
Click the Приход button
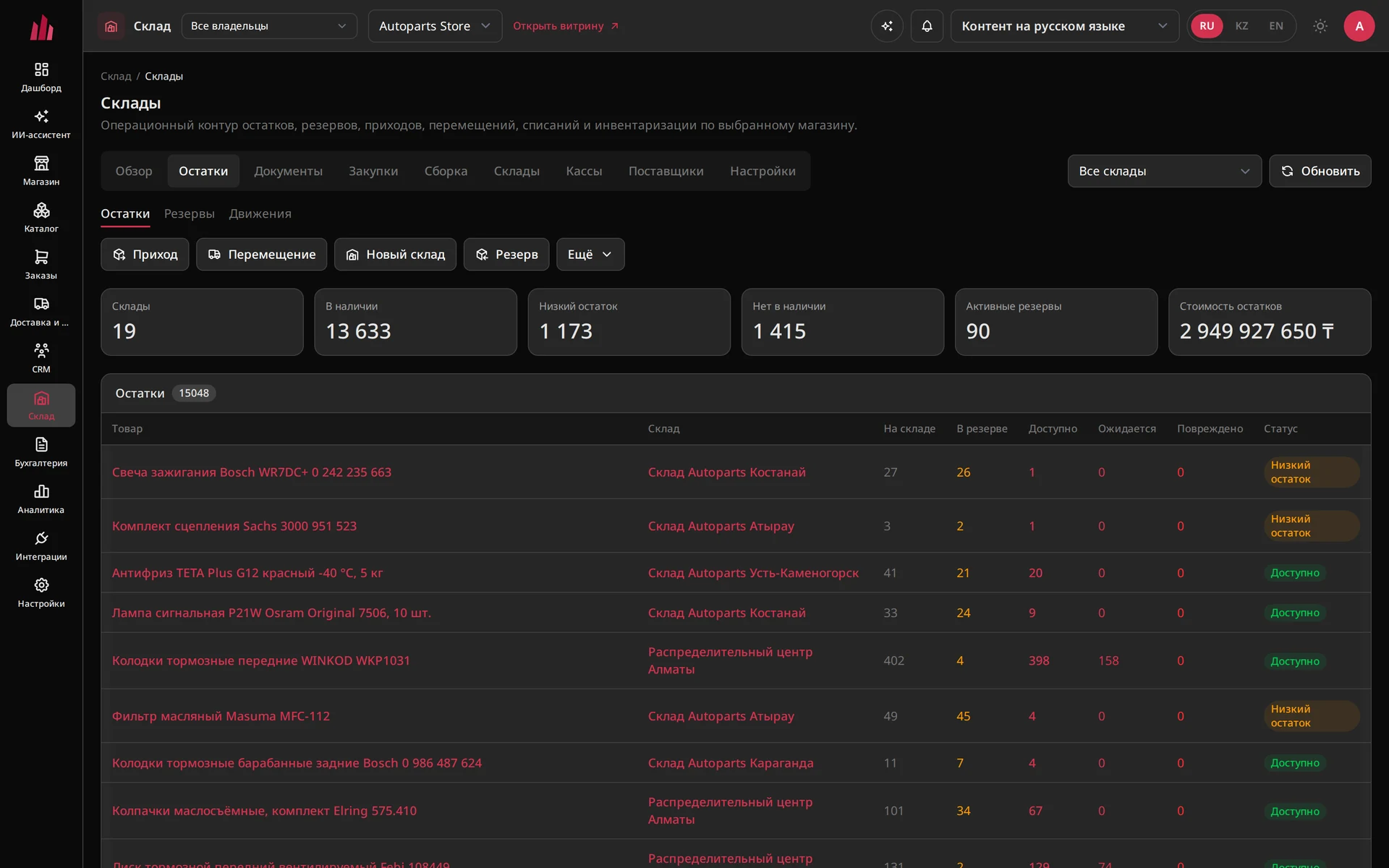click(145, 255)
